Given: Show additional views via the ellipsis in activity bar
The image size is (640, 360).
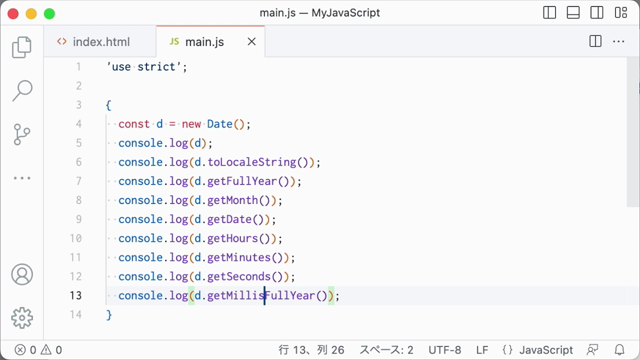Looking at the screenshot, I should [x=22, y=178].
